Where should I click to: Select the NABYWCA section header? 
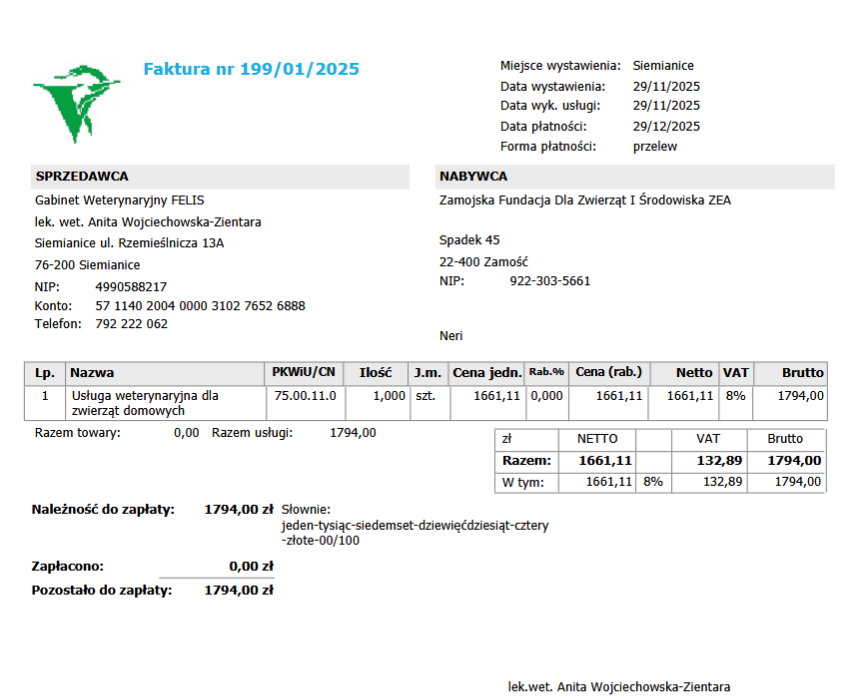[x=473, y=176]
